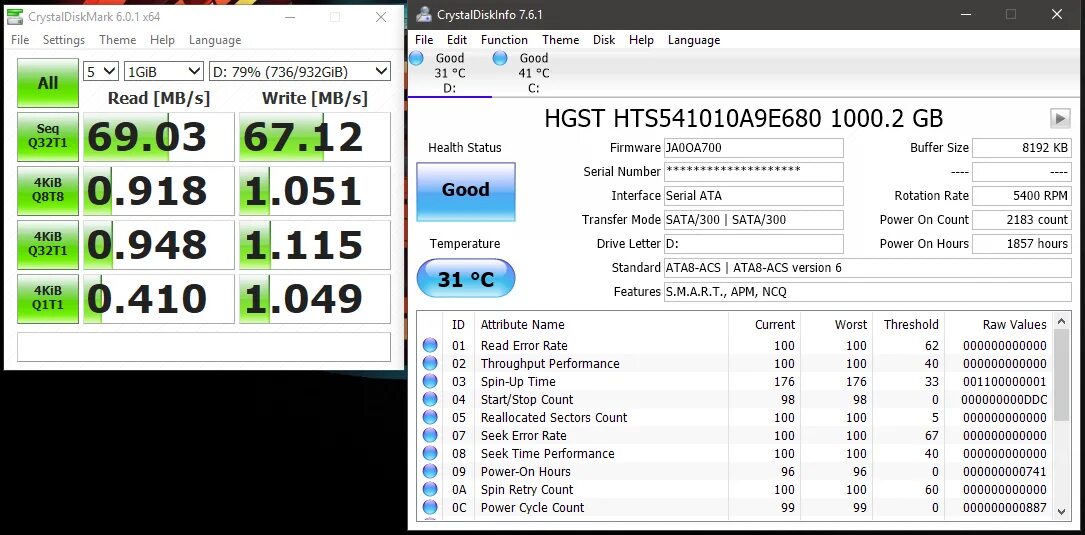
Task: Click status orb for Power Cycle Count row
Action: click(430, 507)
